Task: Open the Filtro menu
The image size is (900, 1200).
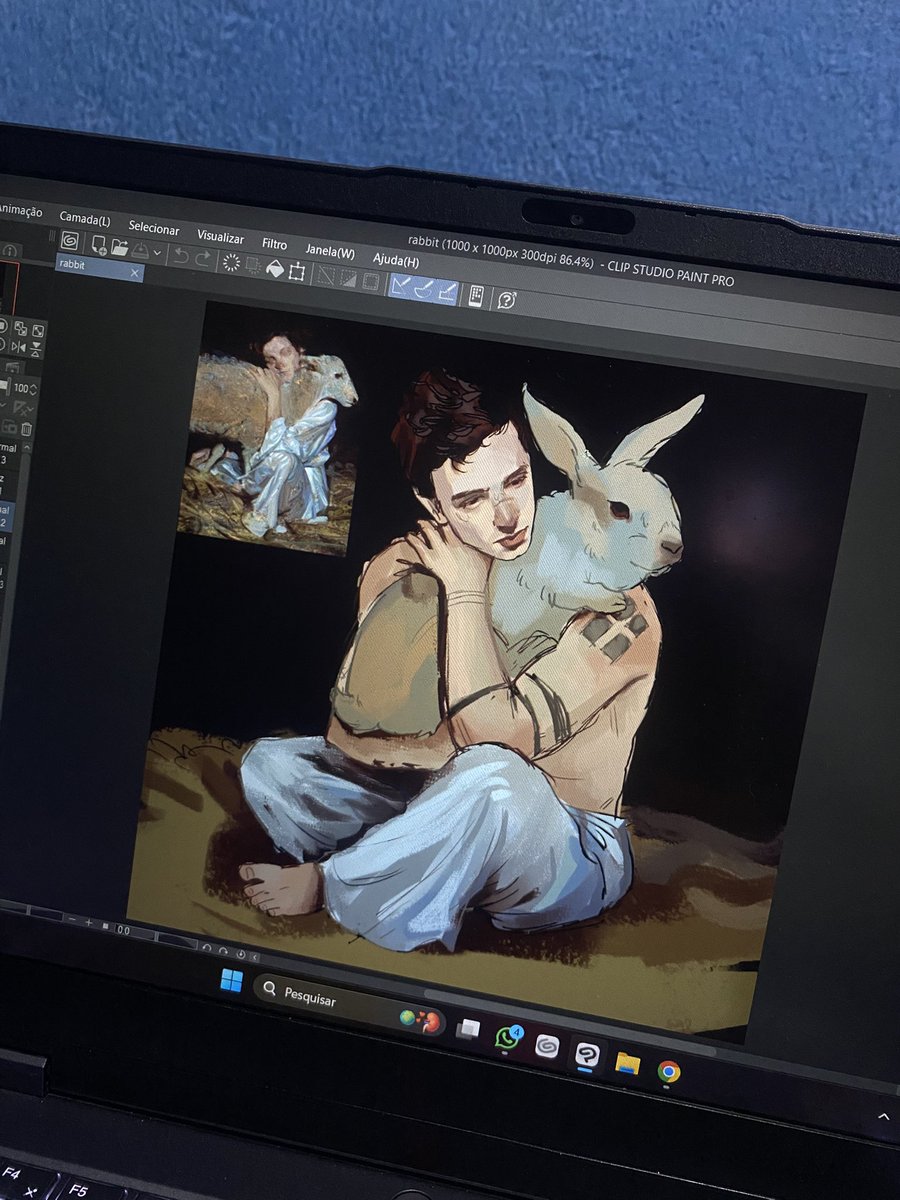Action: pos(274,244)
